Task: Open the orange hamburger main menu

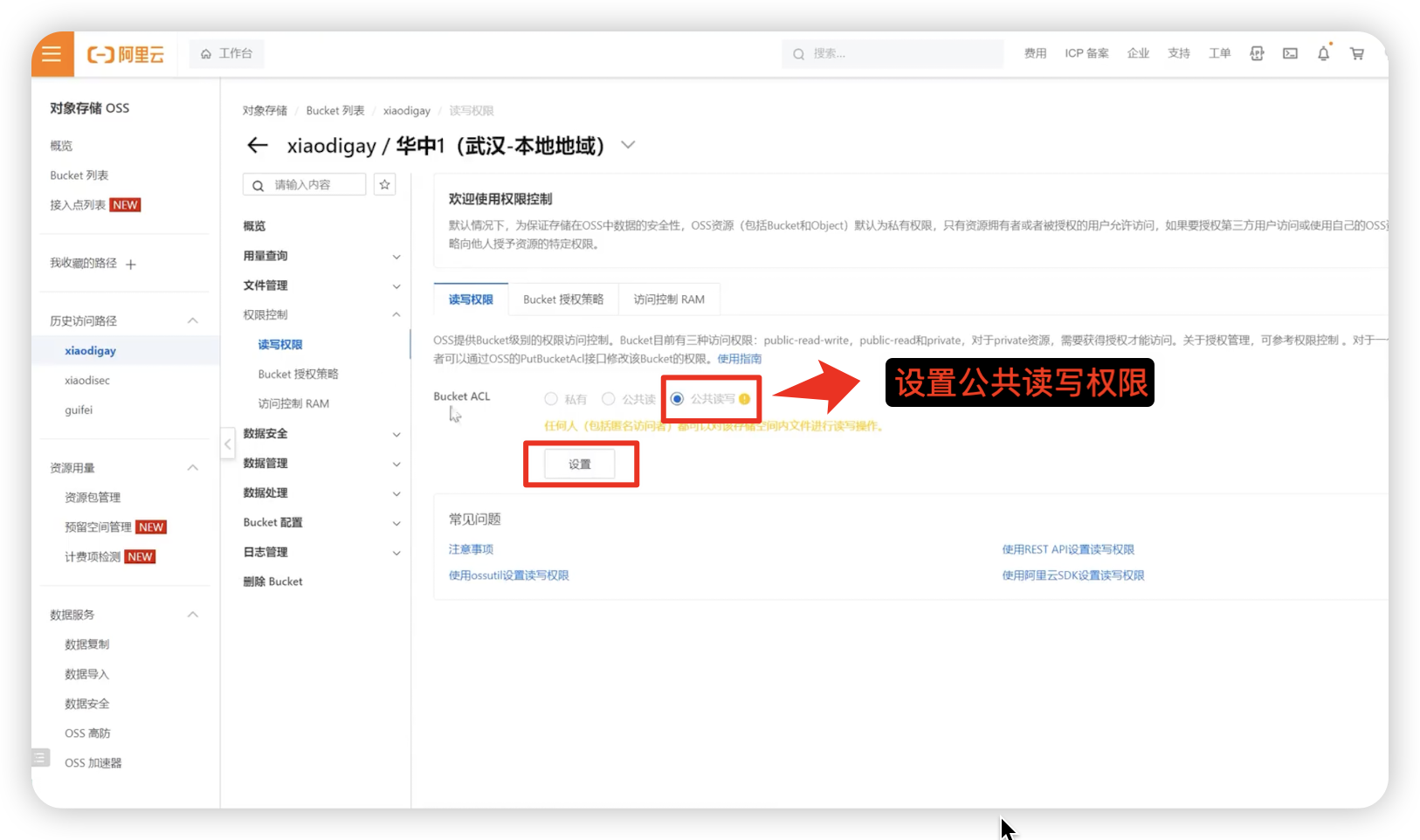Action: tap(52, 54)
